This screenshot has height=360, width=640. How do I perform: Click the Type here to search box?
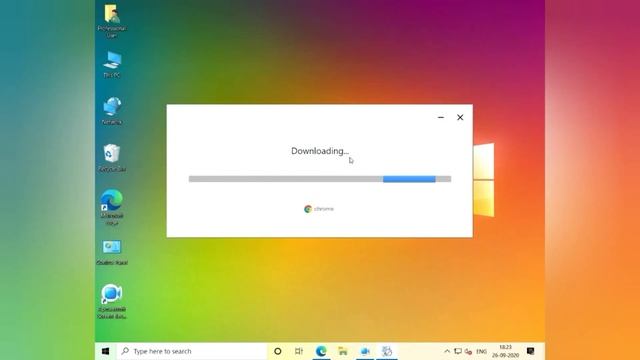tap(191, 351)
